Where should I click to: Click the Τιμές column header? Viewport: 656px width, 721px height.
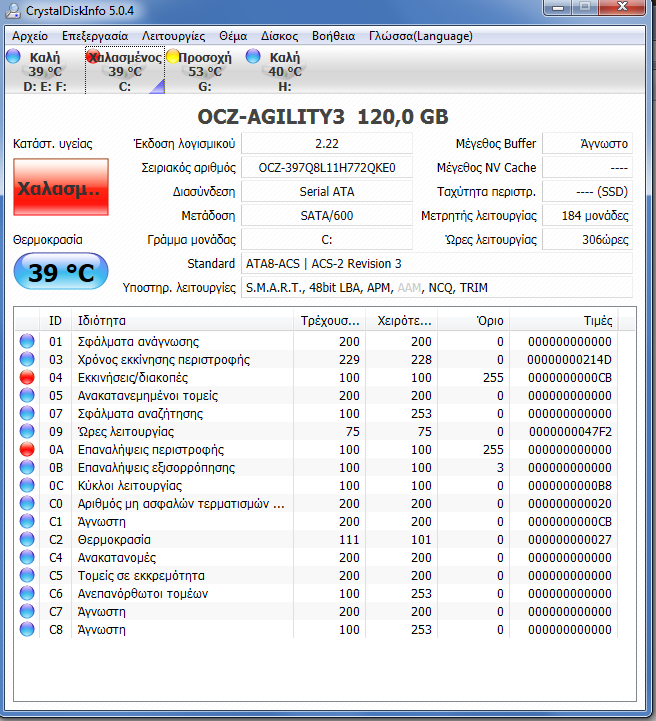[564, 320]
